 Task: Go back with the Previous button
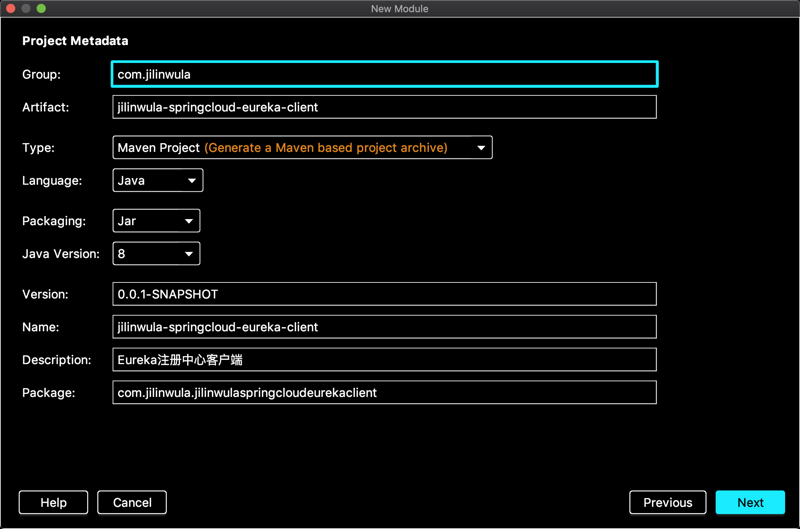point(668,502)
